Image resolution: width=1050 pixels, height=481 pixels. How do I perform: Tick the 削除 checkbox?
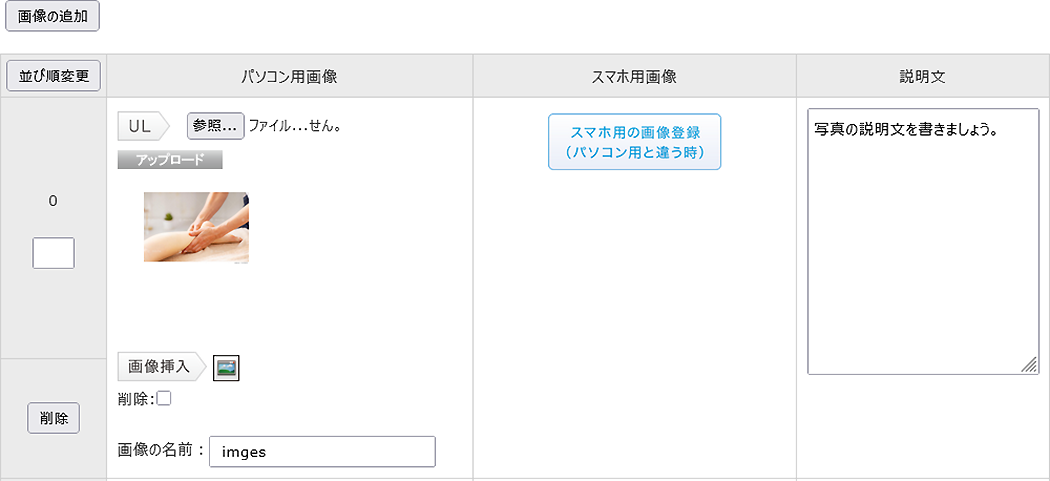coord(164,398)
